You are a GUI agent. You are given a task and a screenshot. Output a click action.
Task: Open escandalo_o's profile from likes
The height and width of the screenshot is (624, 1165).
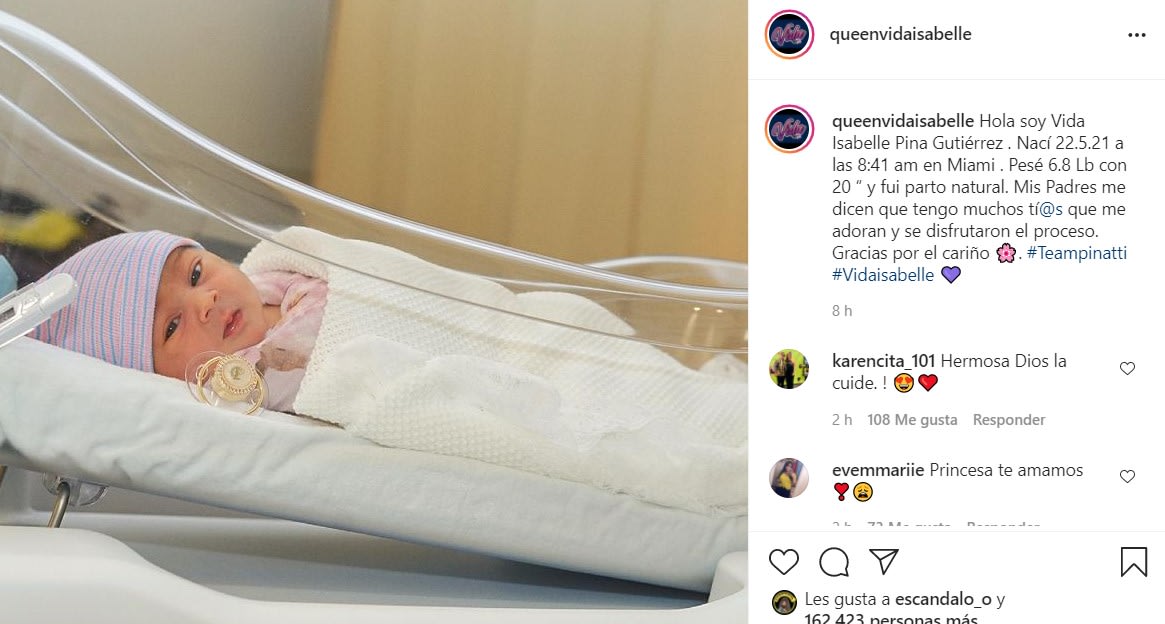[943, 599]
